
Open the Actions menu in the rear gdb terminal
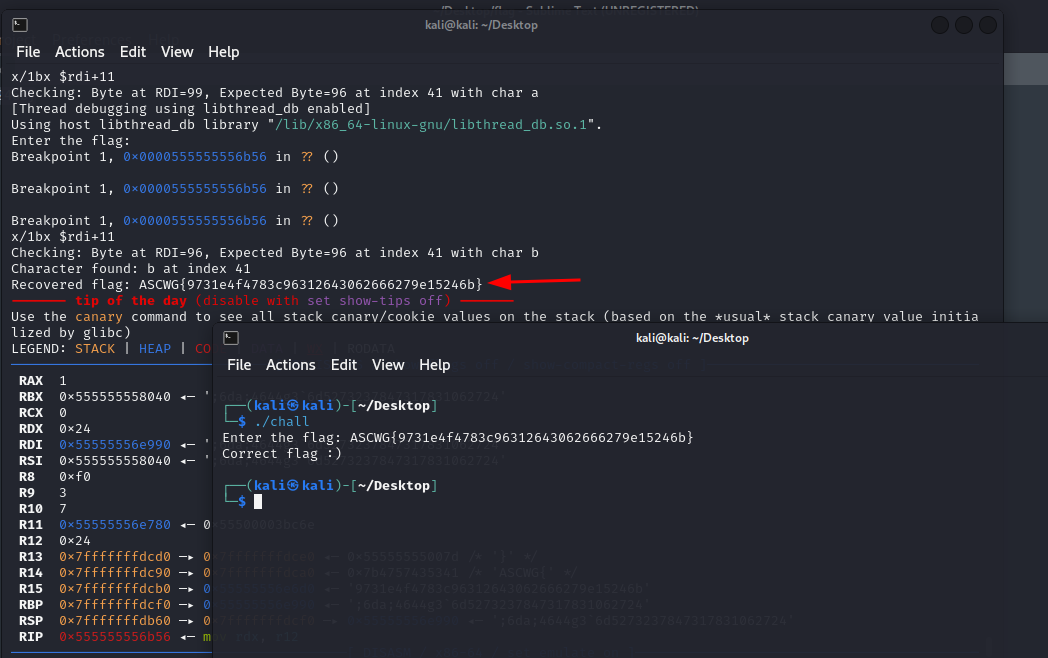(80, 52)
